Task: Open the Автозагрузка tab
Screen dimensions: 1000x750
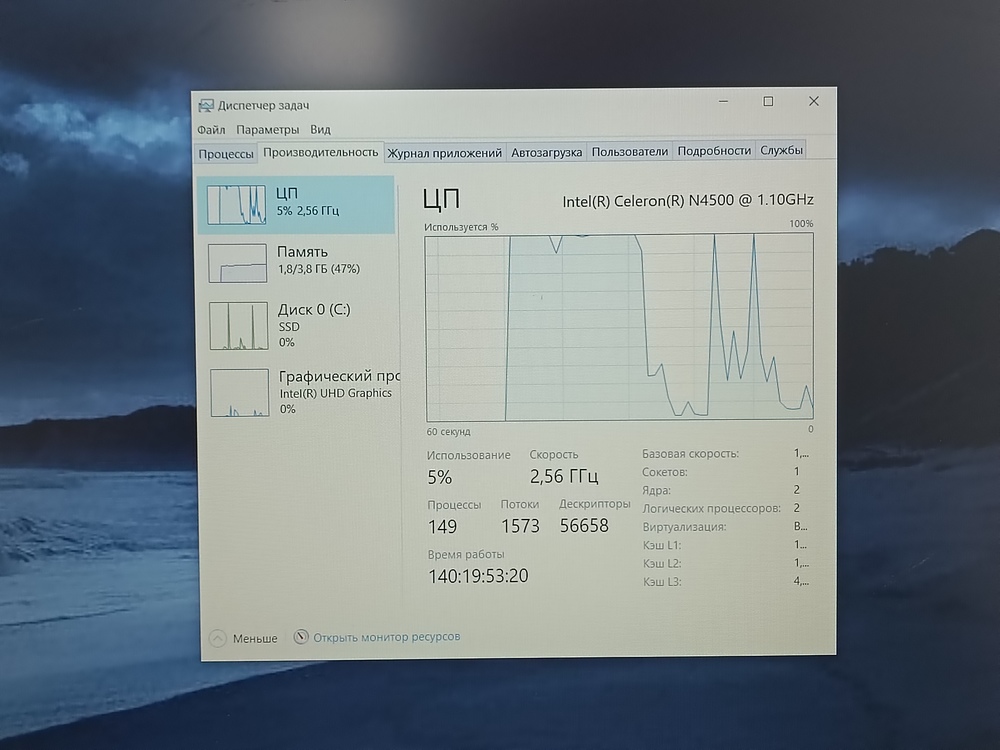Action: 546,153
